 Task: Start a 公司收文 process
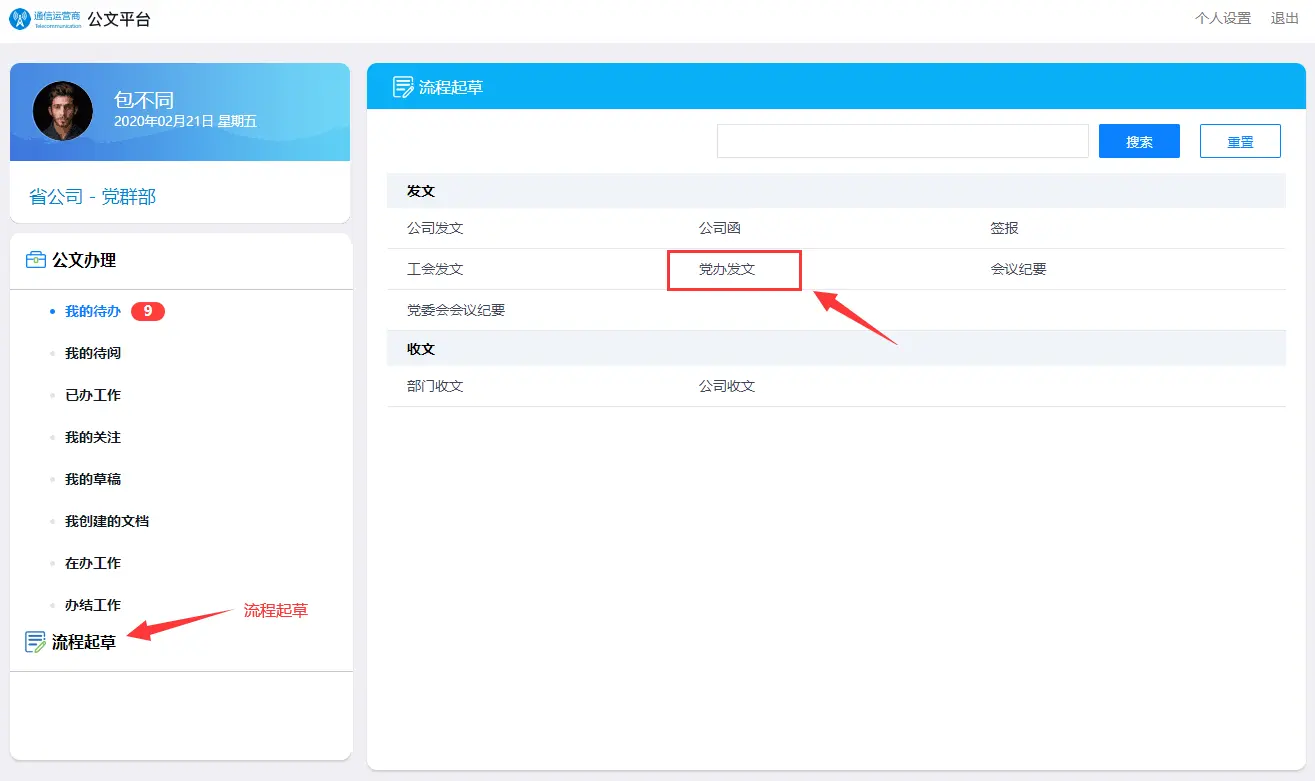[x=727, y=386]
